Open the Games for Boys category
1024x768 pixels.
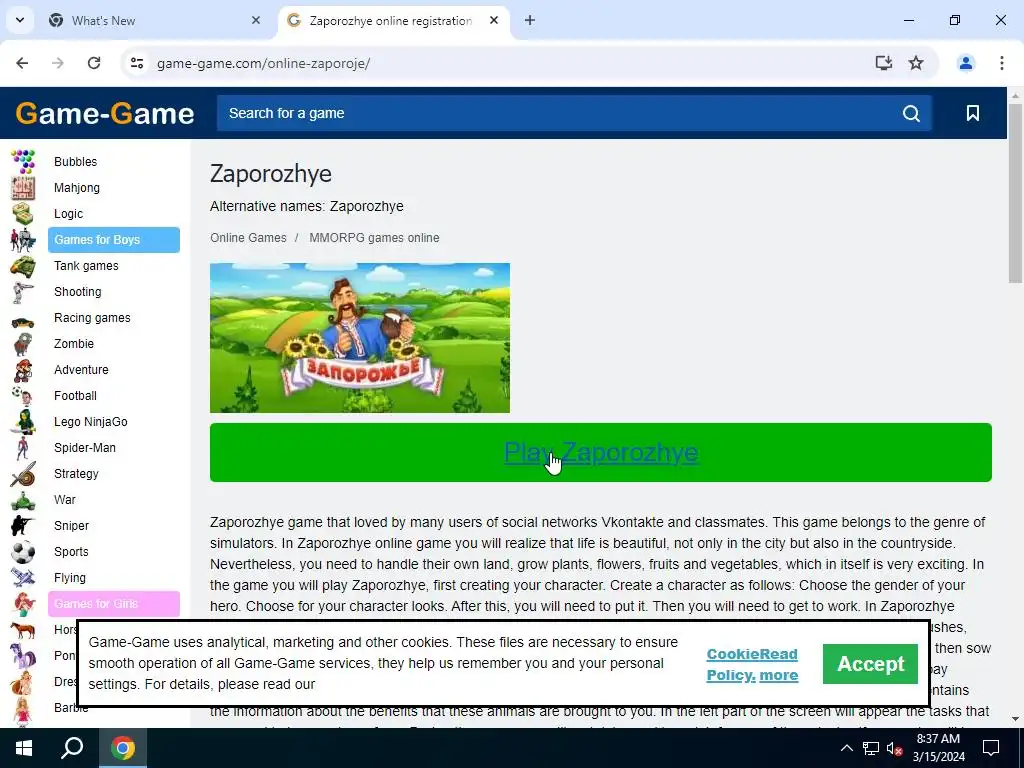point(114,240)
